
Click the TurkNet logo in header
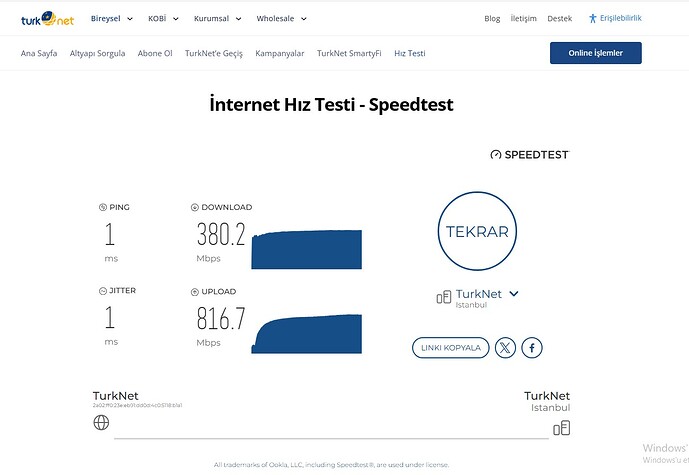(x=47, y=19)
